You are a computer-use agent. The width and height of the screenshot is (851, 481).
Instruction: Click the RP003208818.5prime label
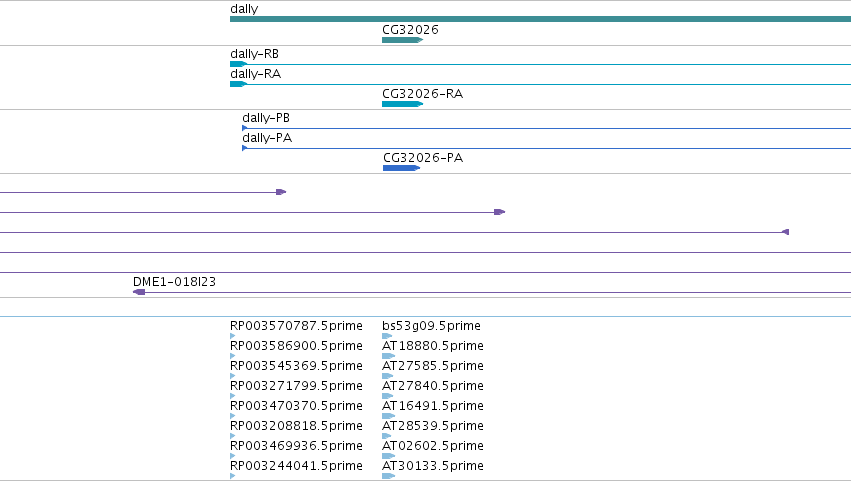pyautogui.click(x=296, y=426)
